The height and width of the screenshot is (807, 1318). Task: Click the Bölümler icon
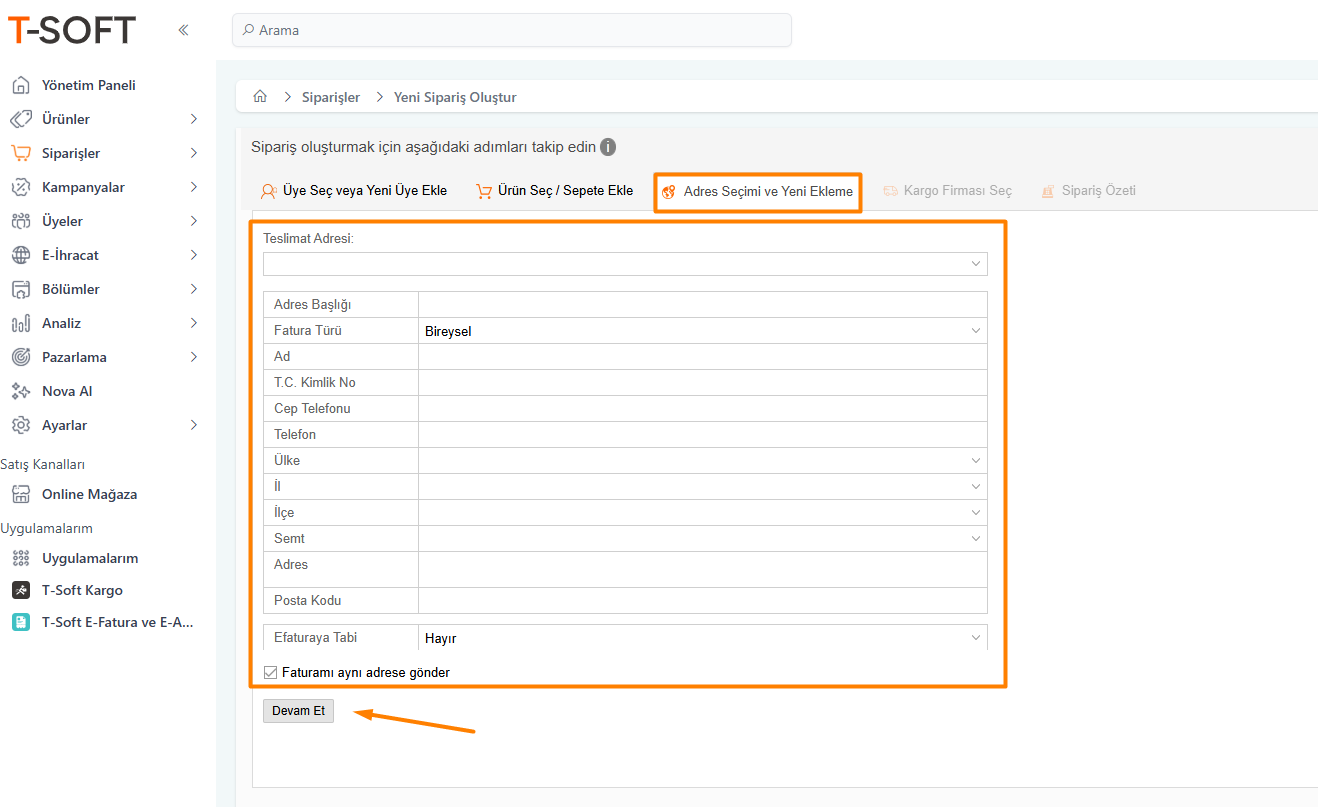point(21,289)
